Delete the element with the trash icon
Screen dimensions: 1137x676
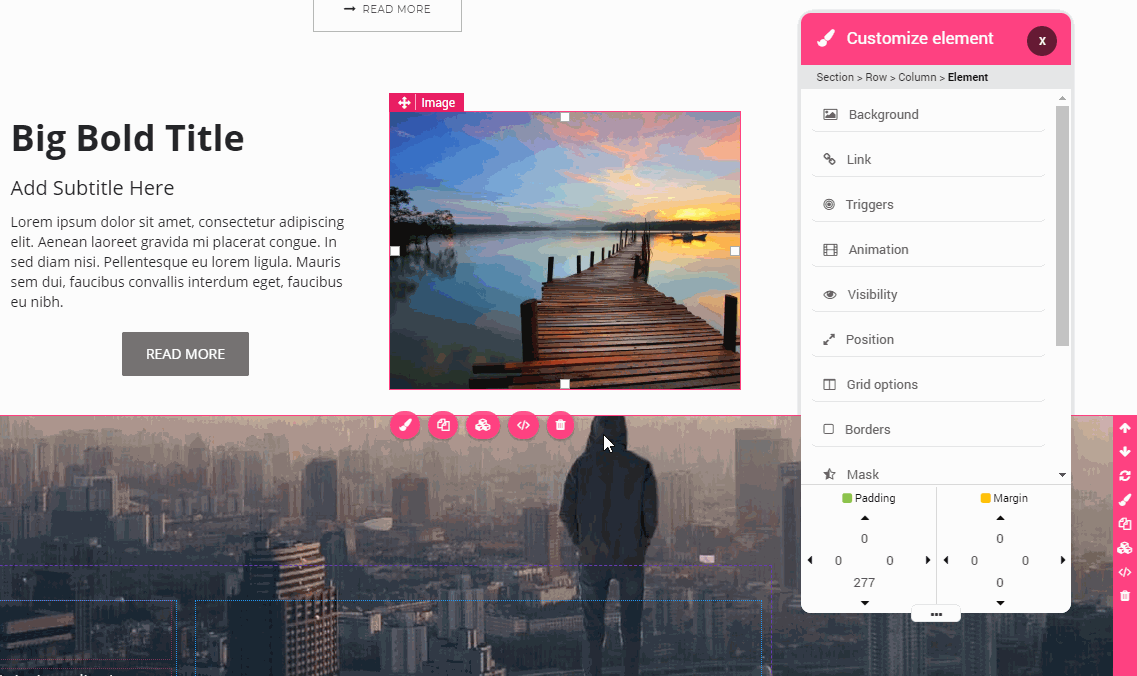tap(560, 425)
